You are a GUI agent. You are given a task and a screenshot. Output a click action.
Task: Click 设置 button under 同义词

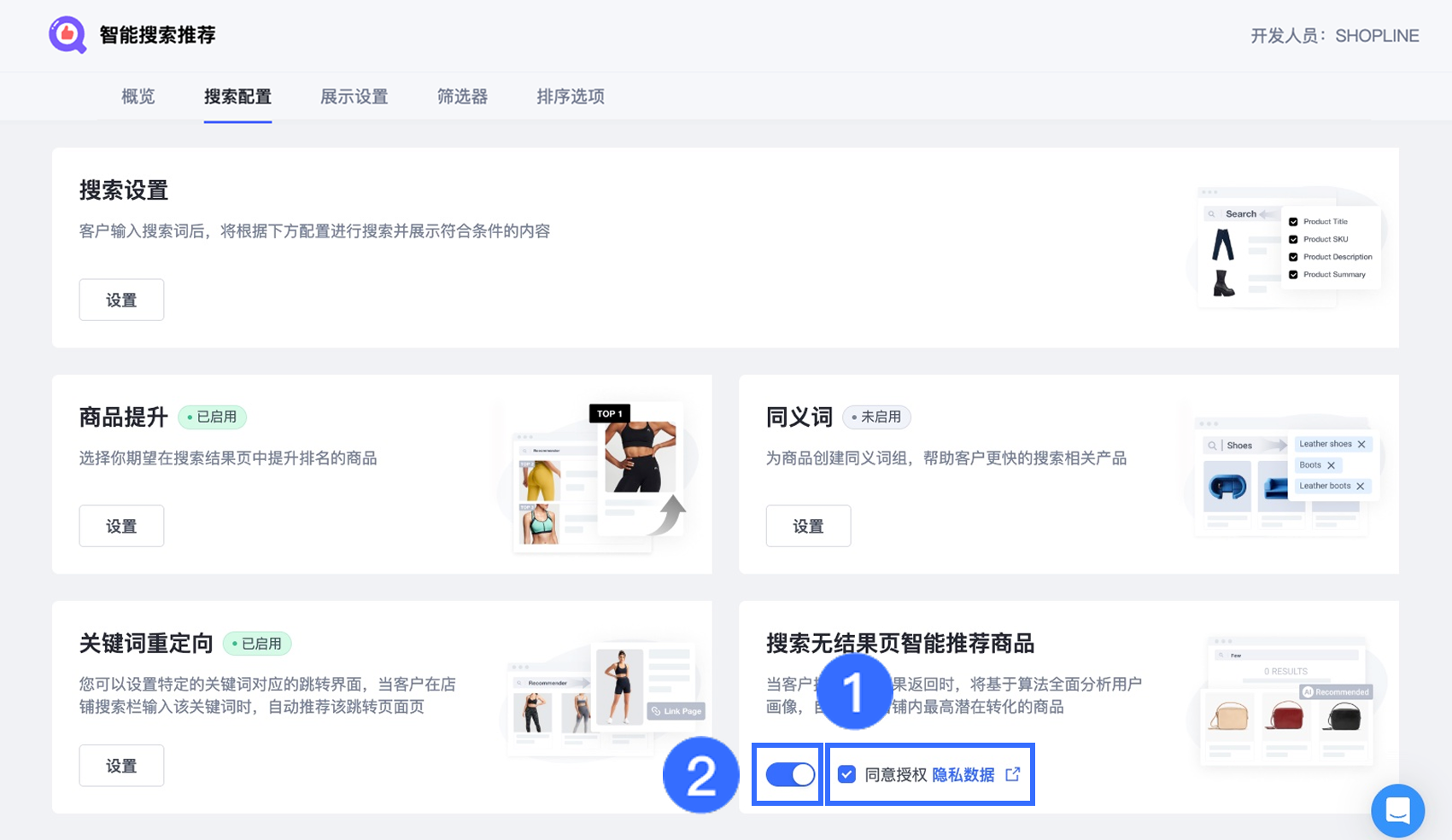[808, 526]
